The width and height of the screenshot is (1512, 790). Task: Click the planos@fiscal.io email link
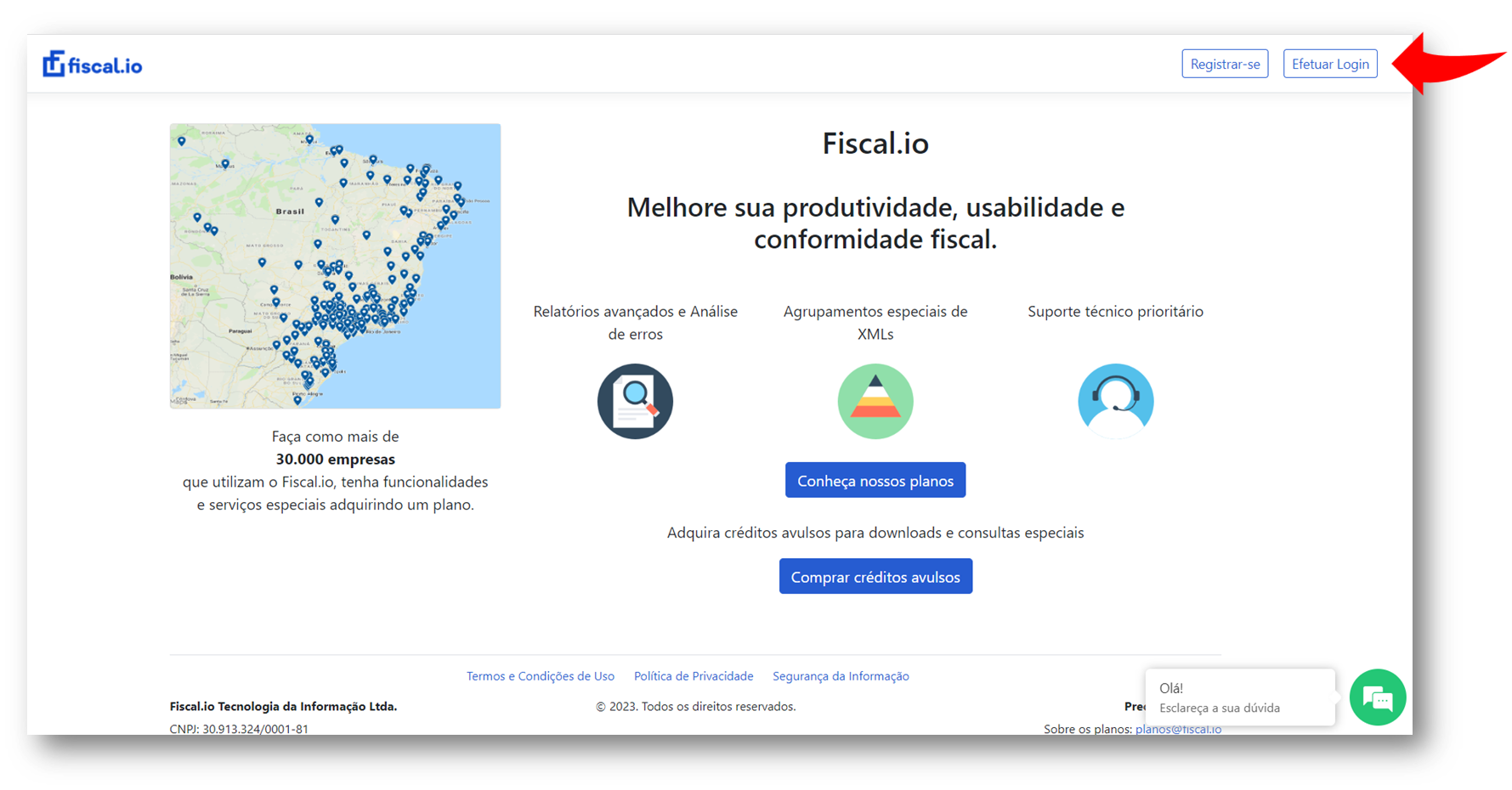1178,730
